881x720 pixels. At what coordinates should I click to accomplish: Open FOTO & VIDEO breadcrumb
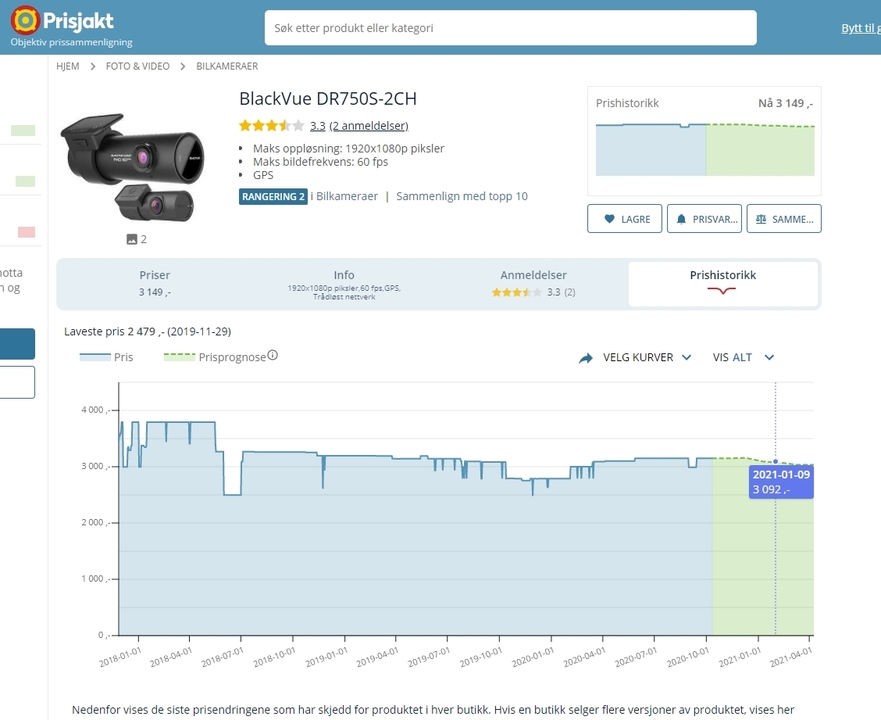click(138, 66)
